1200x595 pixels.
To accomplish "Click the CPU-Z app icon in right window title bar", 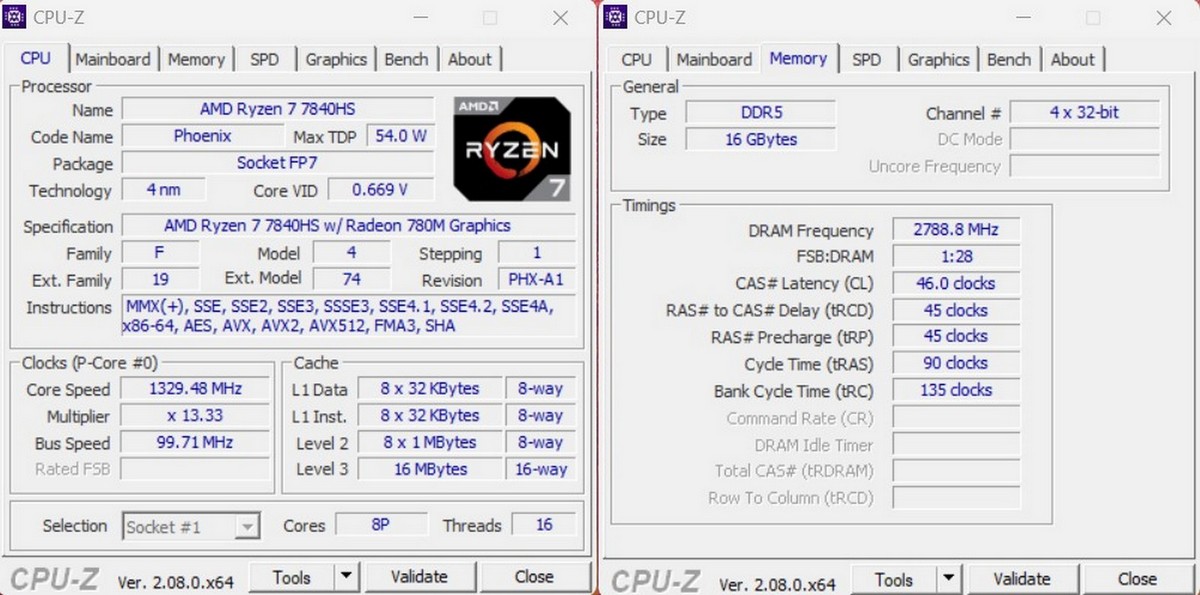I will [616, 16].
